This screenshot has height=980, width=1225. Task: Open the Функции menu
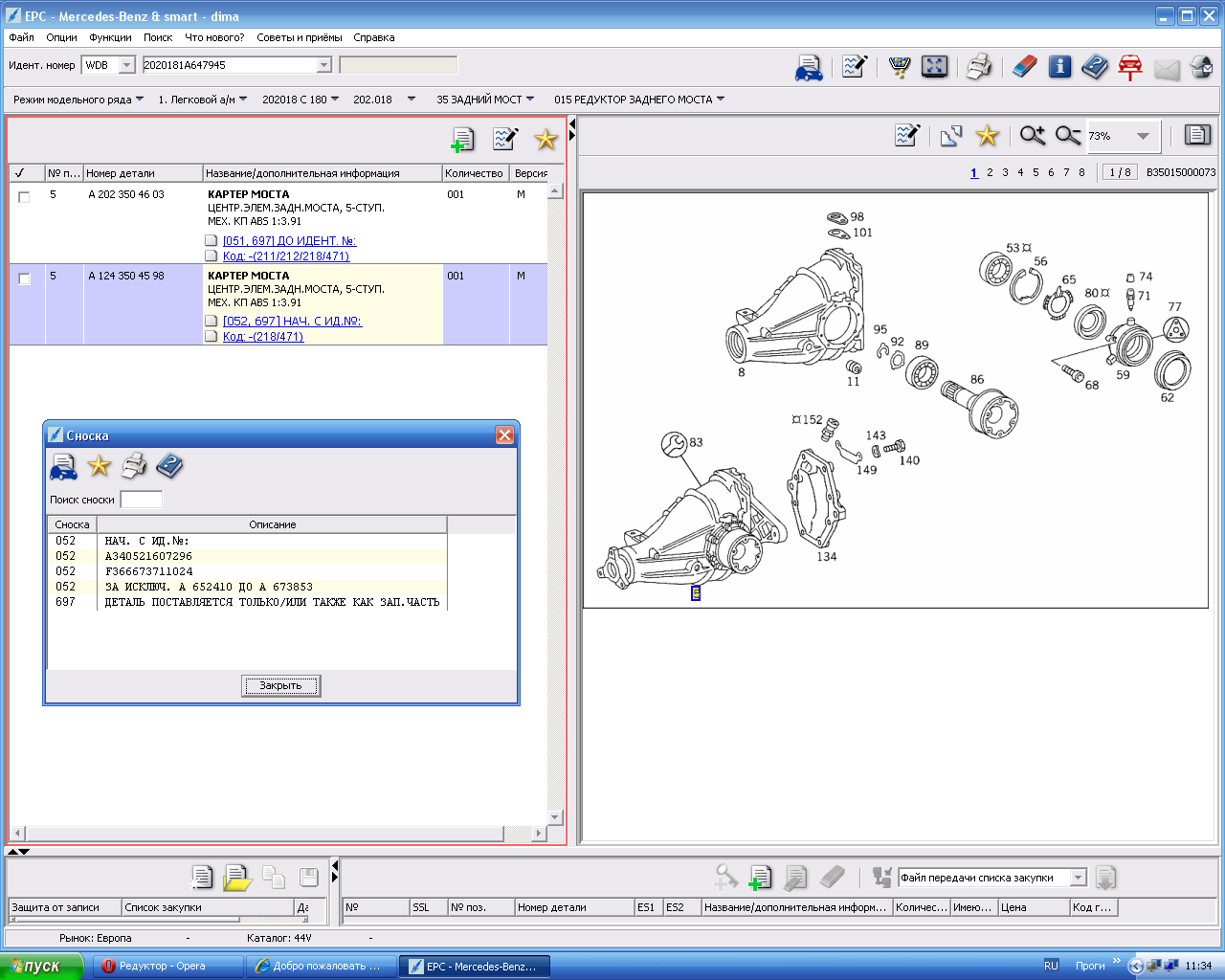pos(110,37)
